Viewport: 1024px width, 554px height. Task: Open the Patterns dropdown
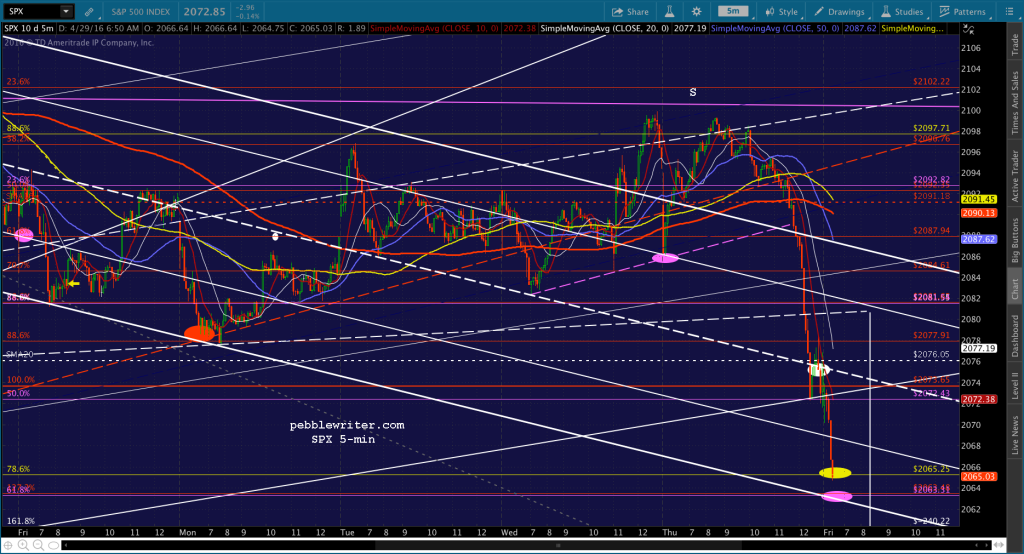[x=962, y=12]
